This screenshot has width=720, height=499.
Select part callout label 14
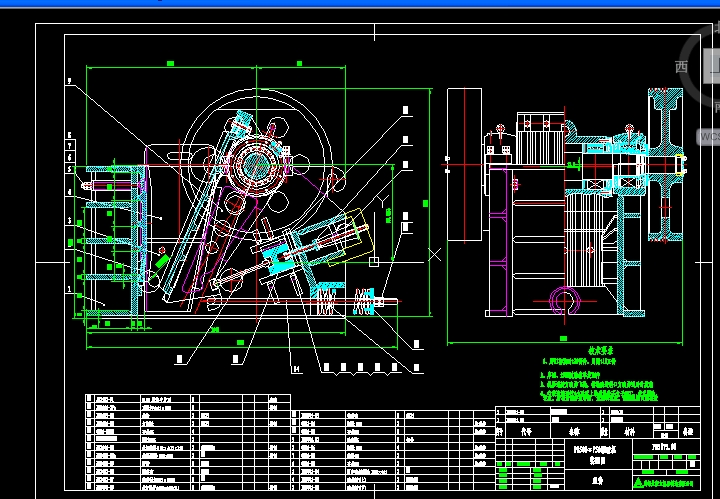(x=297, y=369)
